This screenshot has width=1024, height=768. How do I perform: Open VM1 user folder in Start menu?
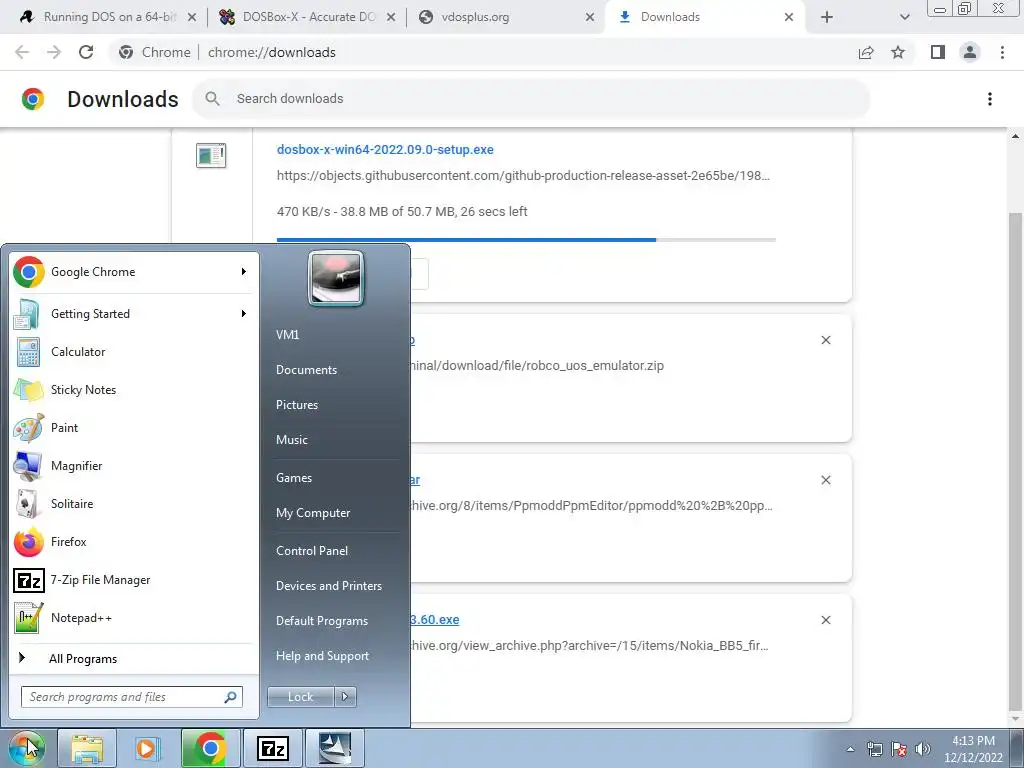(x=287, y=334)
